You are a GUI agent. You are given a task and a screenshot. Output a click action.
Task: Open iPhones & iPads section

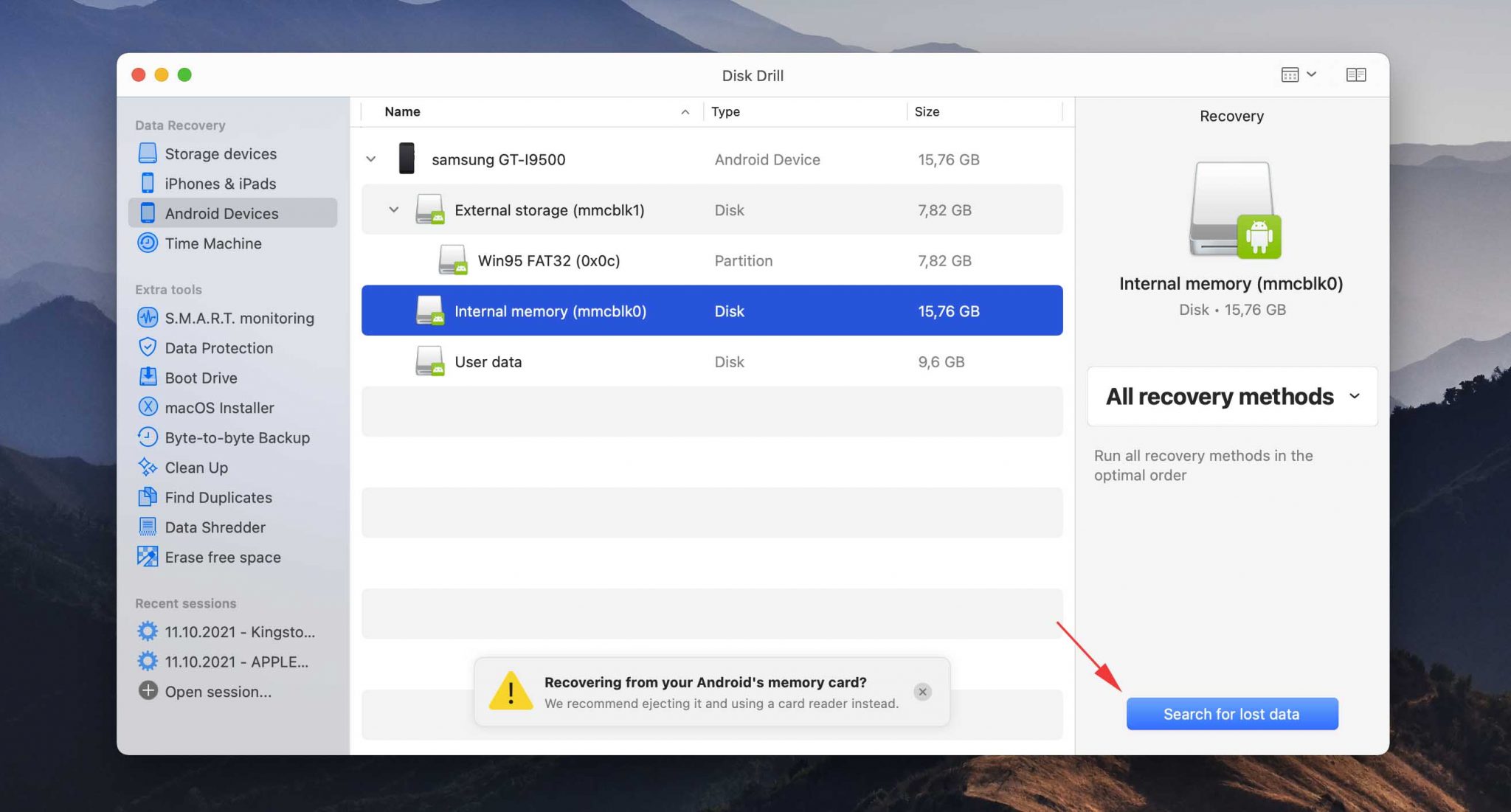click(232, 183)
